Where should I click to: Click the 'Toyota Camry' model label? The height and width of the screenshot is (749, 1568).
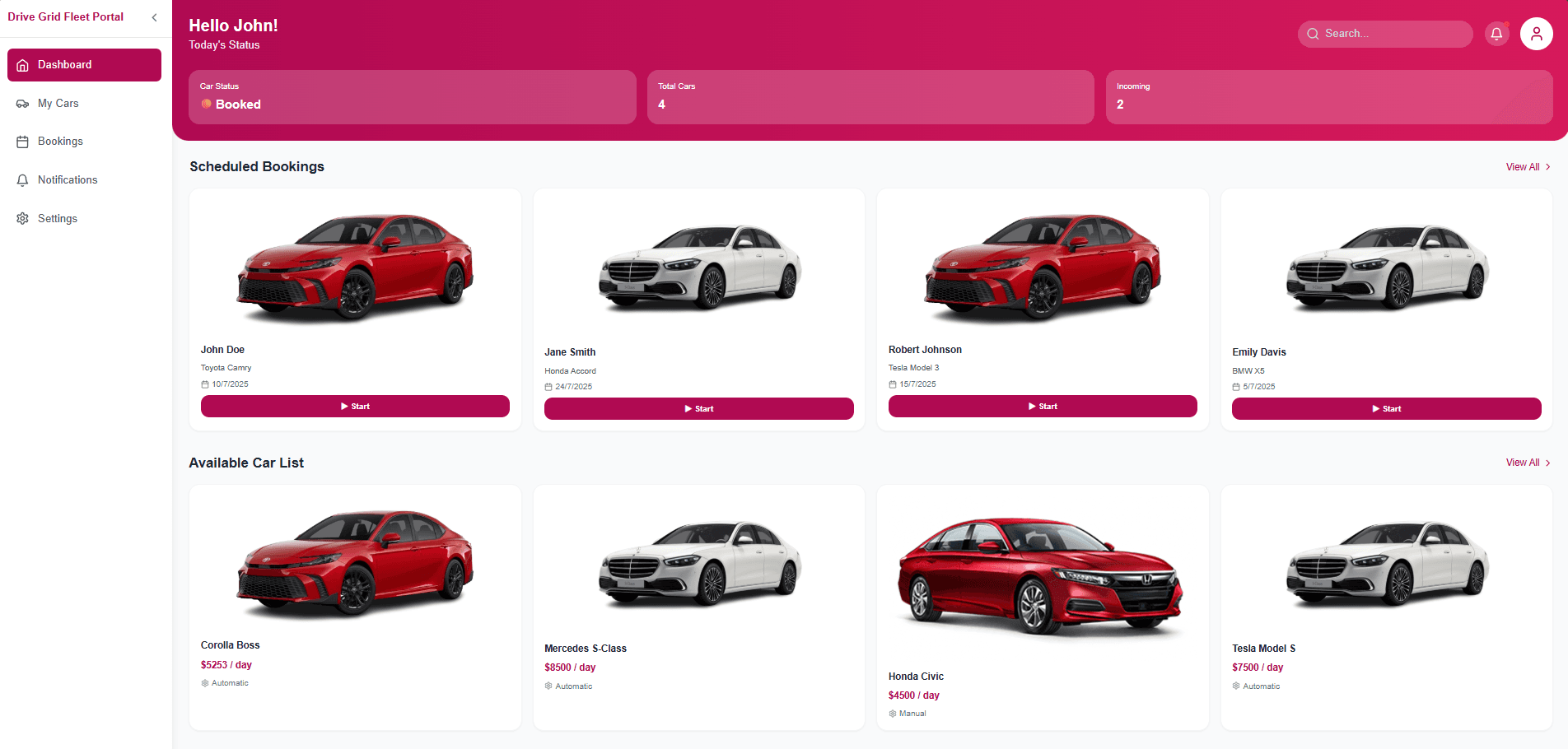click(226, 368)
